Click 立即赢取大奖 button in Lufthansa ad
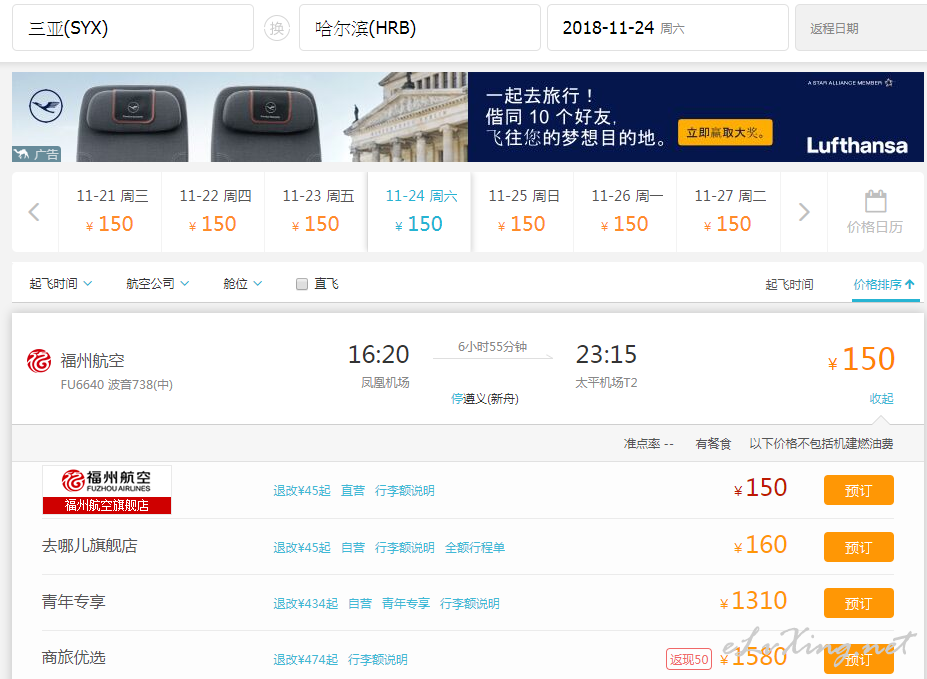Viewport: 927px width, 679px height. pos(725,132)
